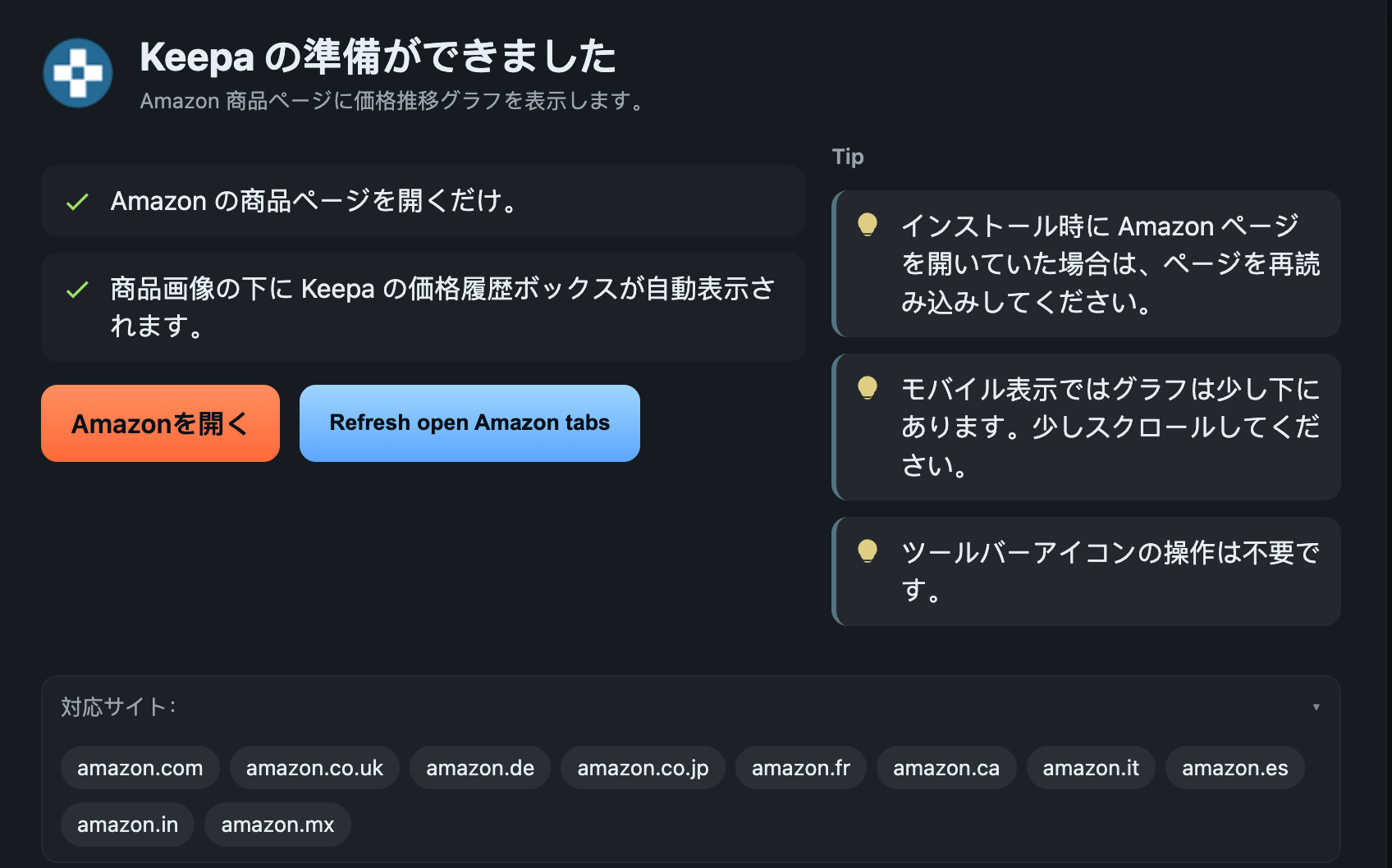Click the 少しスクロールしてください tip text
This screenshot has height=868, width=1392.
[1110, 427]
